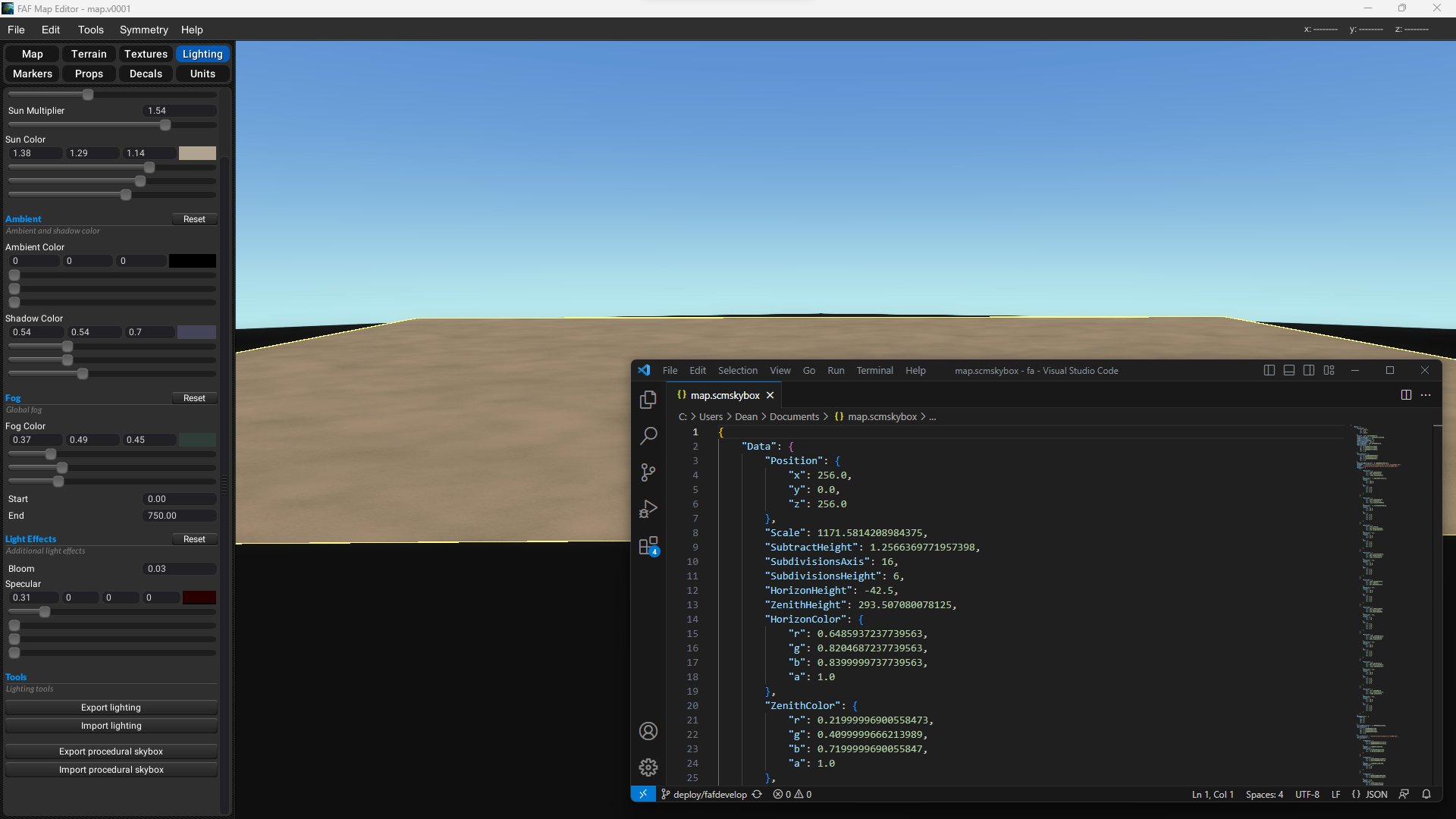Reset the Light Effects section
The width and height of the screenshot is (1456, 819).
[194, 539]
